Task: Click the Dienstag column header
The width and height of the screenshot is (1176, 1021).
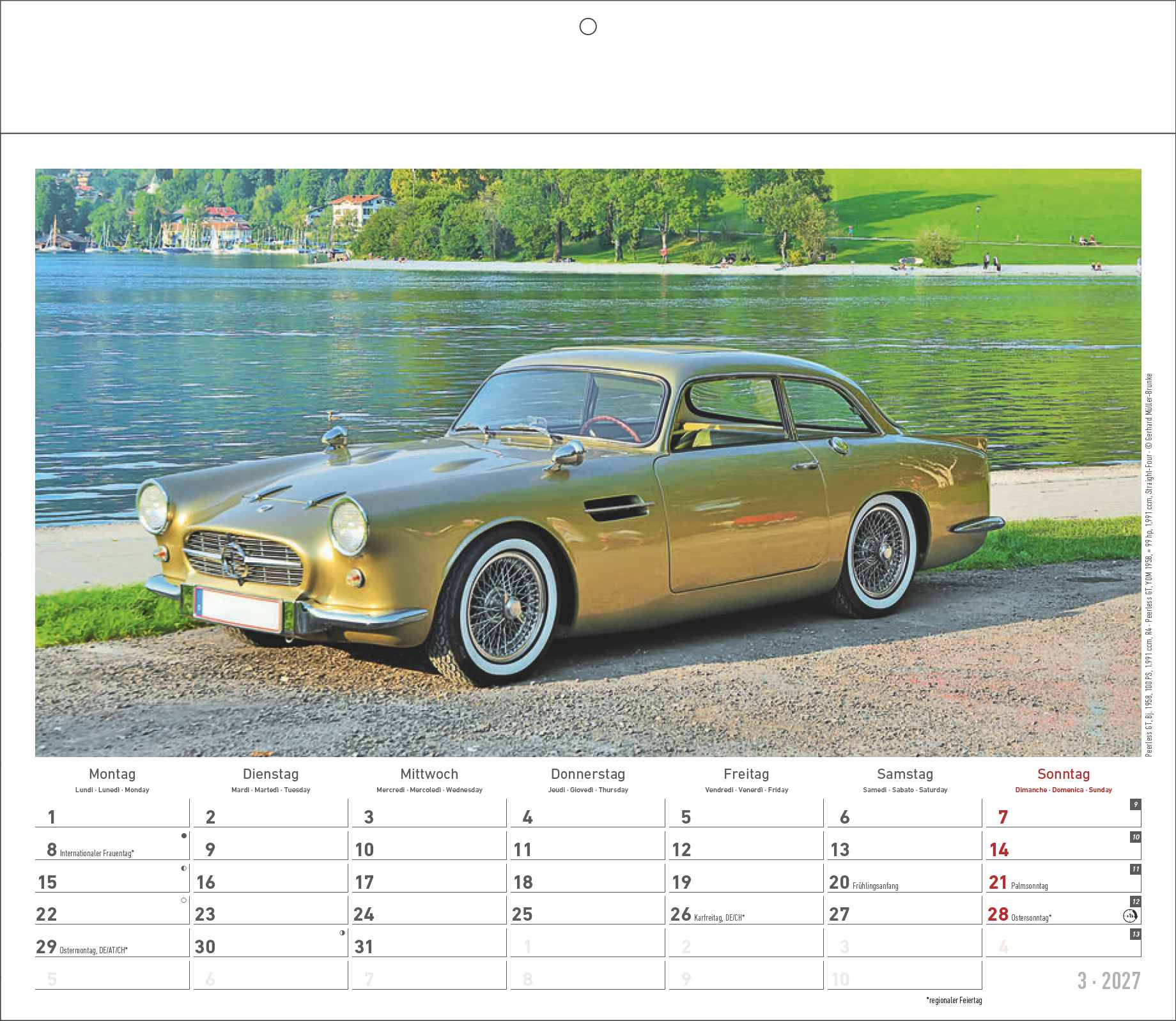Action: pos(271,774)
